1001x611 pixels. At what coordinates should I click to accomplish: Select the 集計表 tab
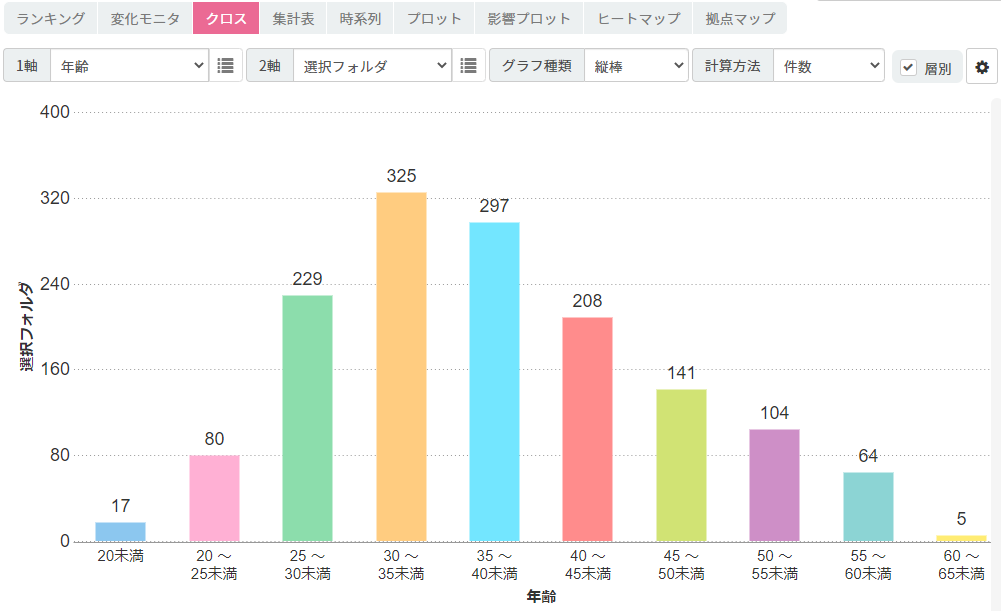point(293,18)
